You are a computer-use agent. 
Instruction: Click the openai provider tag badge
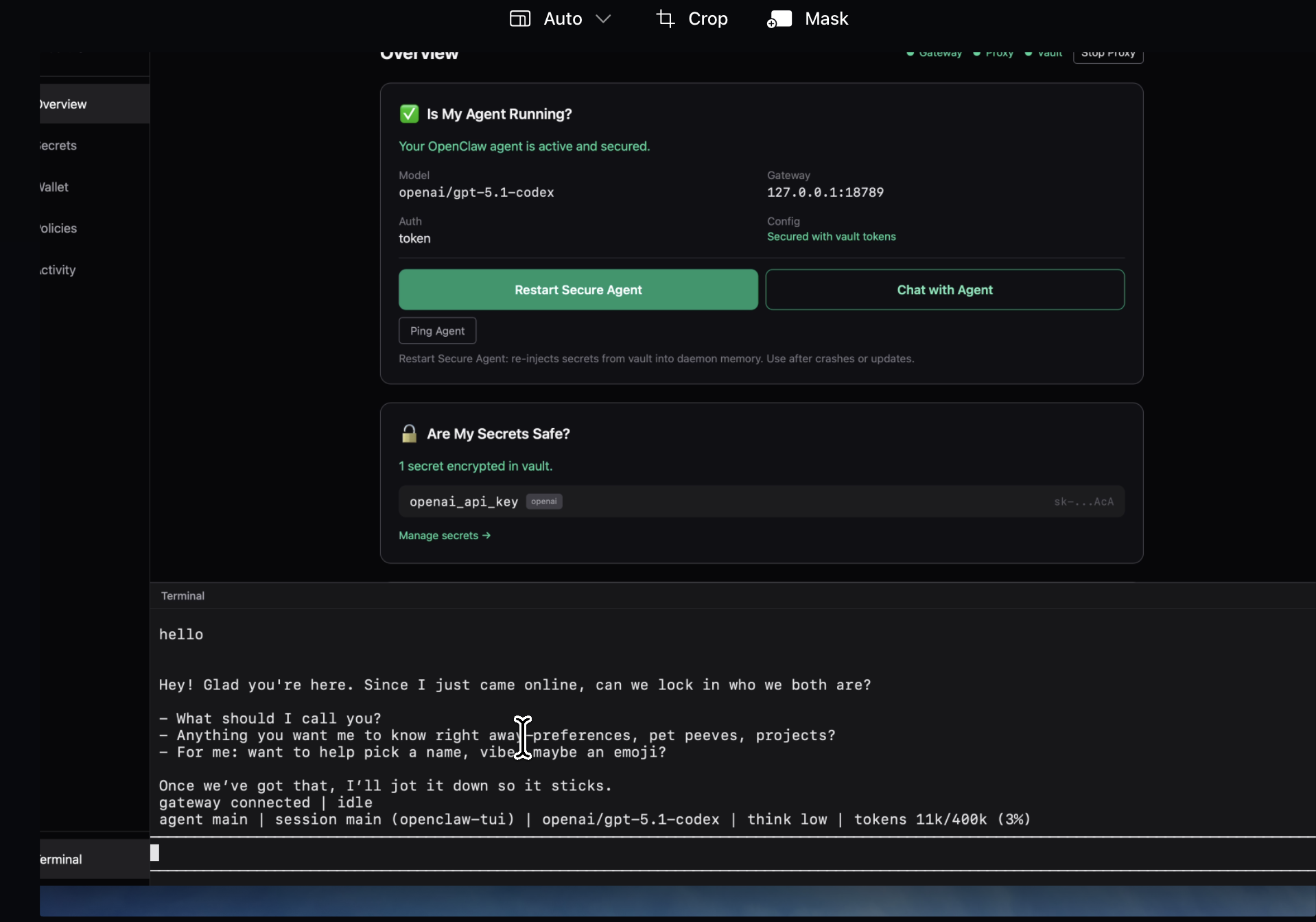click(544, 501)
